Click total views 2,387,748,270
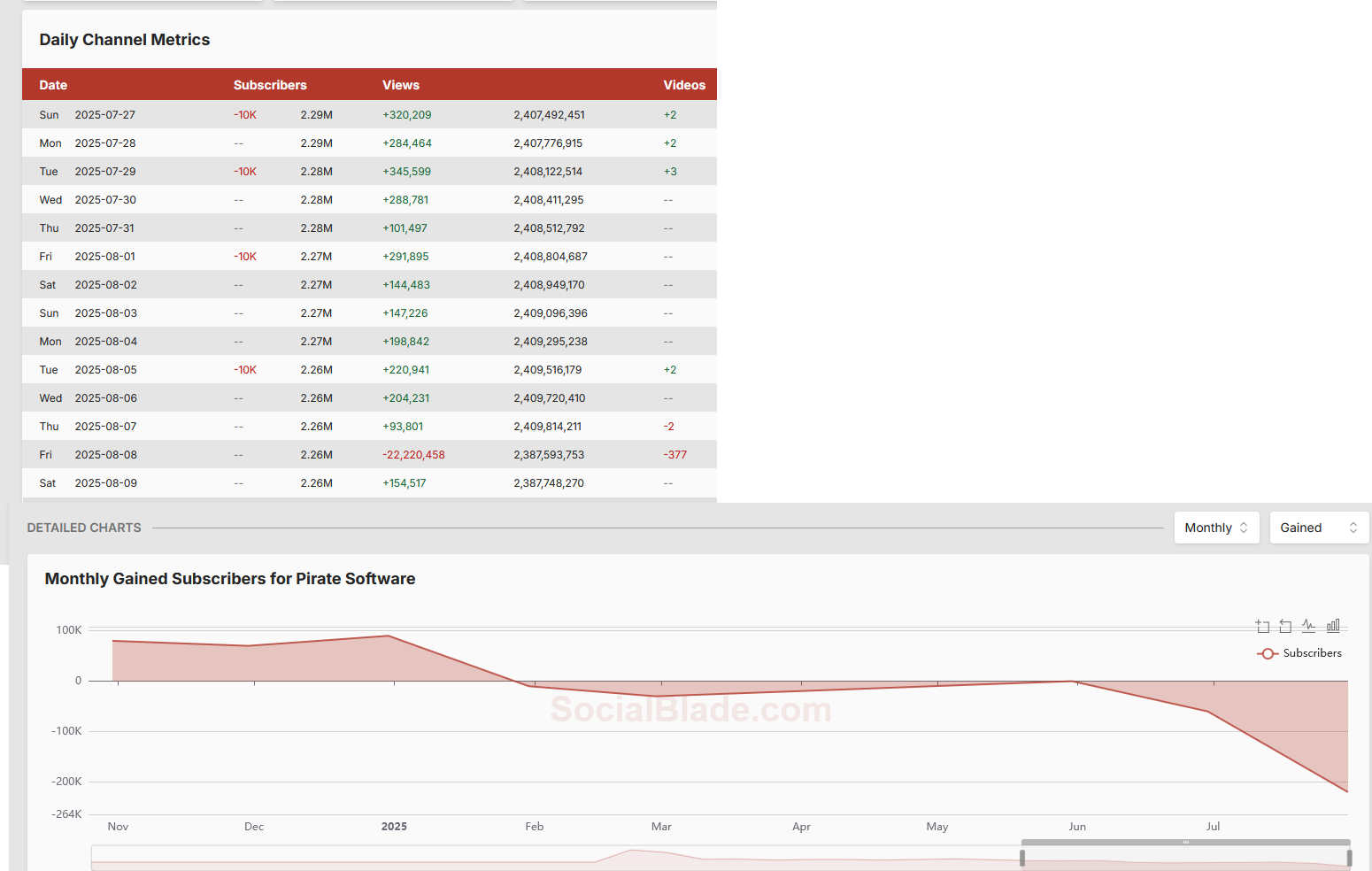The image size is (1372, 871). [549, 483]
